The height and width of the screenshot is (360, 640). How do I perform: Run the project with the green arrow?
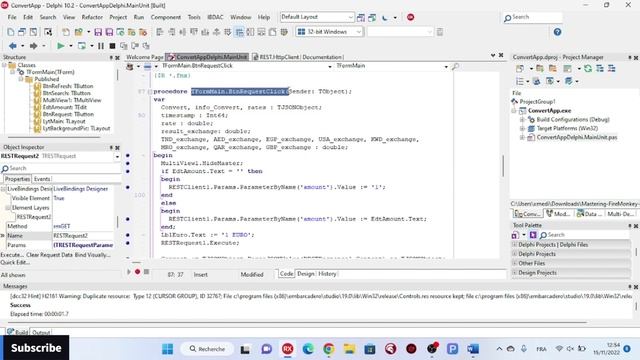click(60, 46)
